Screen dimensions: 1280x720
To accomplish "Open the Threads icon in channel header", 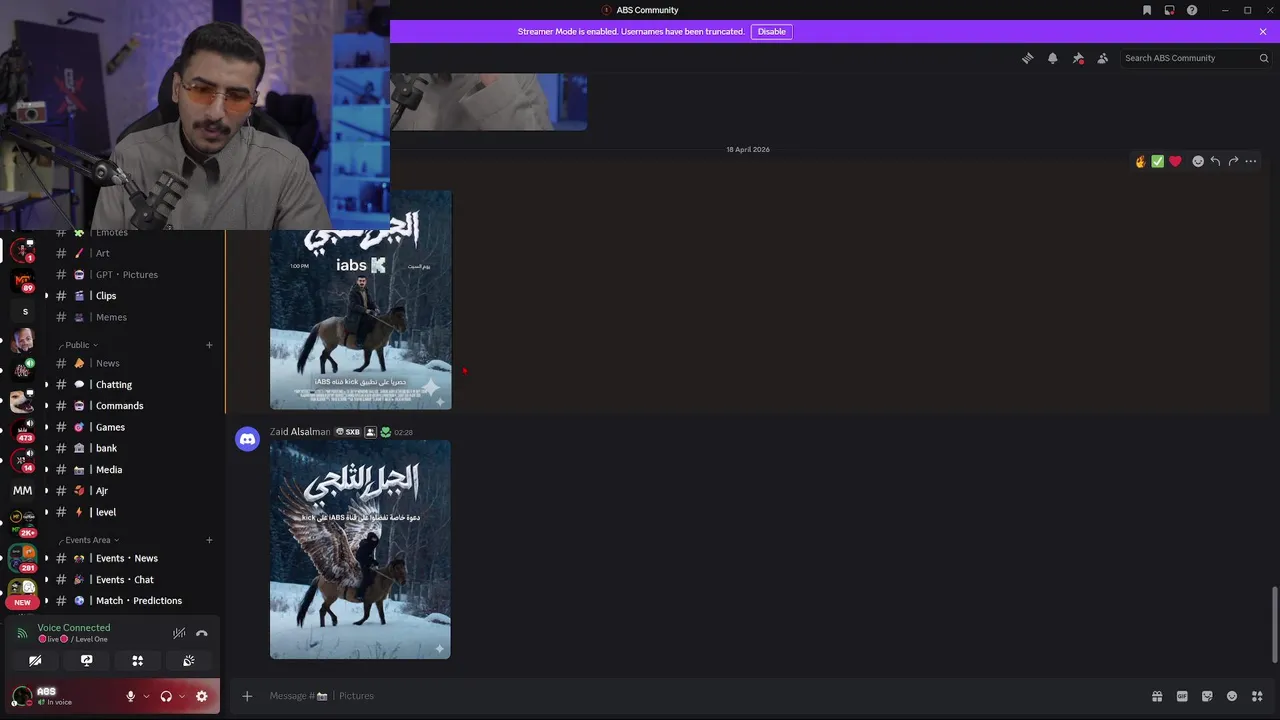I will pos(1027,58).
